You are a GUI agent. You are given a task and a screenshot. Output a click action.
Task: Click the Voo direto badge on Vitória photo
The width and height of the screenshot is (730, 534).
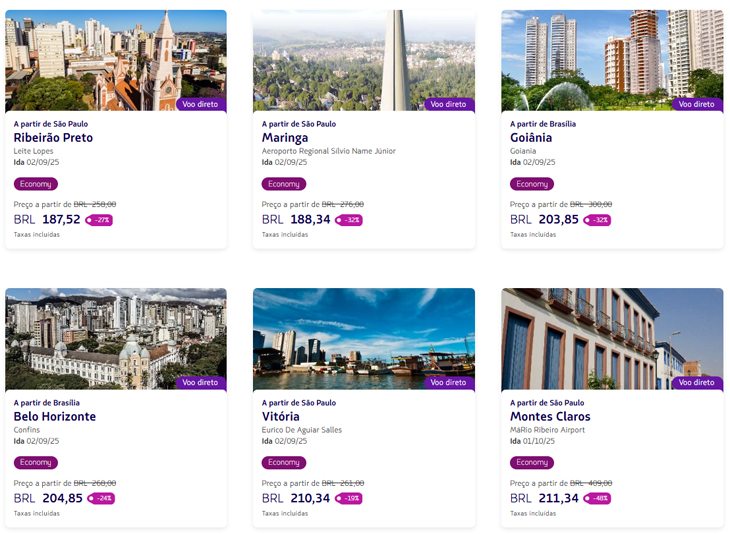tap(449, 383)
